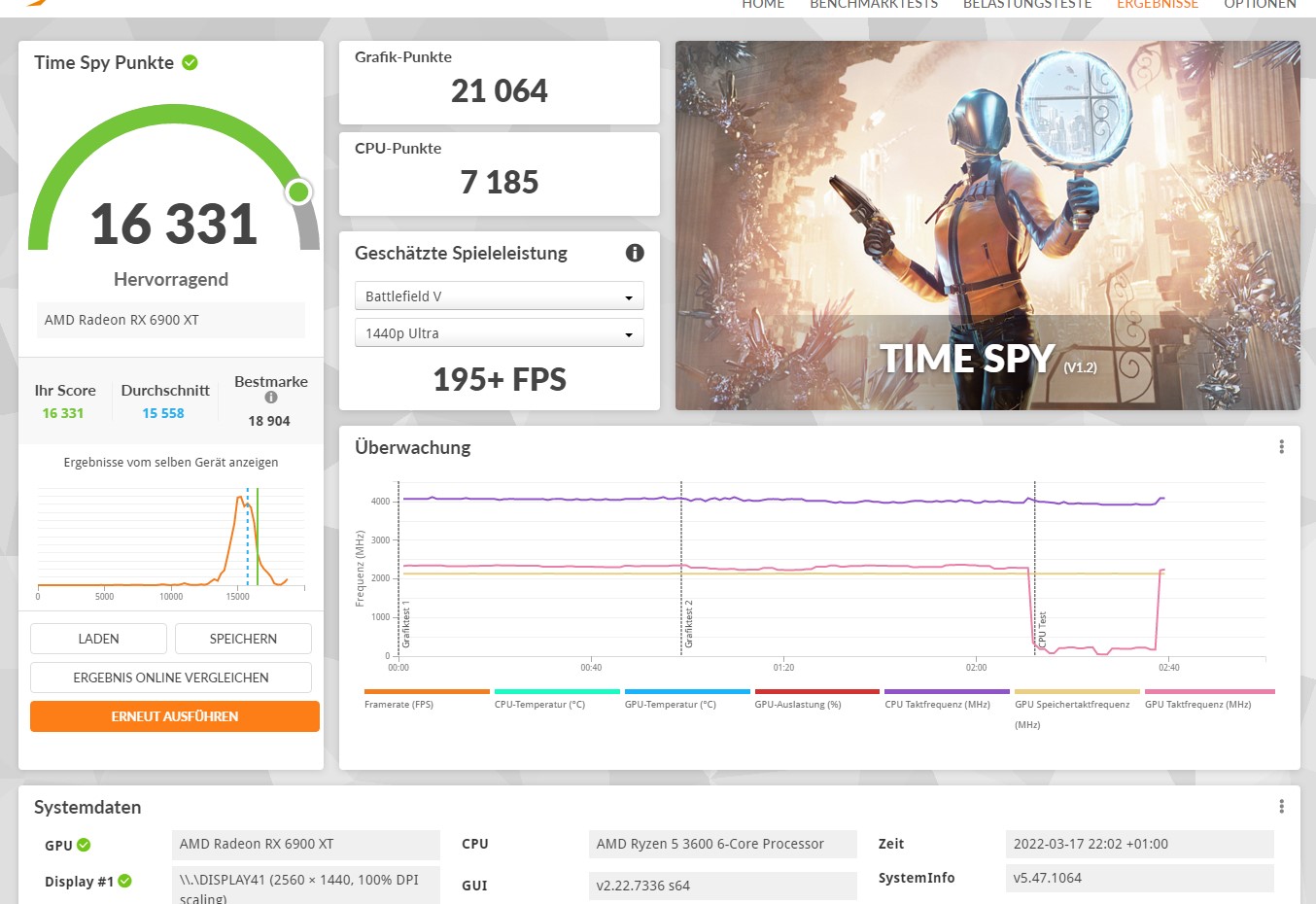This screenshot has height=904, width=1316.
Task: Click the Grafiktest 2 marker in graph
Action: [689, 624]
